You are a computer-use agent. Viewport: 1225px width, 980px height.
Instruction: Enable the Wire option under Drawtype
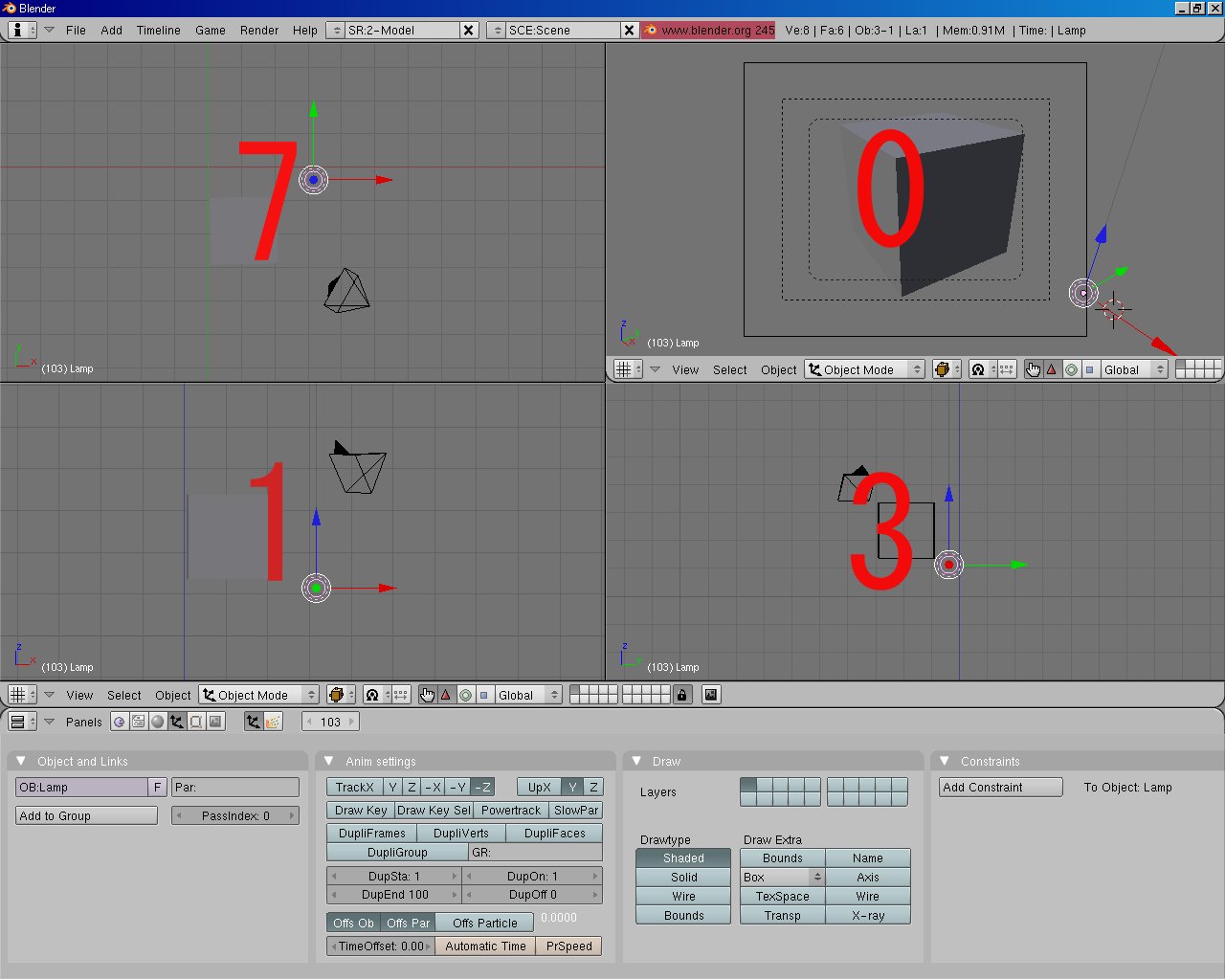point(682,896)
